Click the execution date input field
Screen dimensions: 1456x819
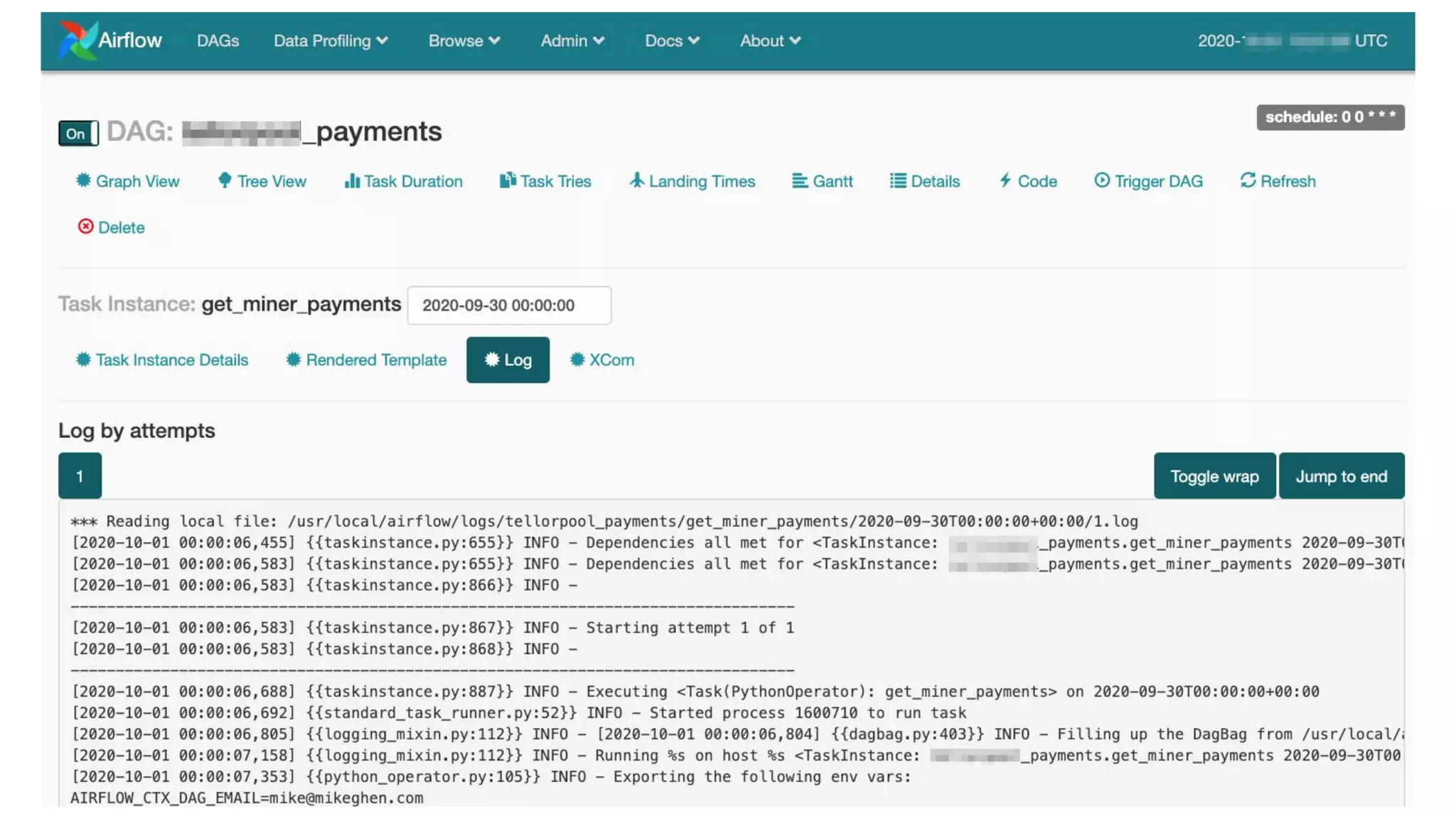tap(509, 305)
